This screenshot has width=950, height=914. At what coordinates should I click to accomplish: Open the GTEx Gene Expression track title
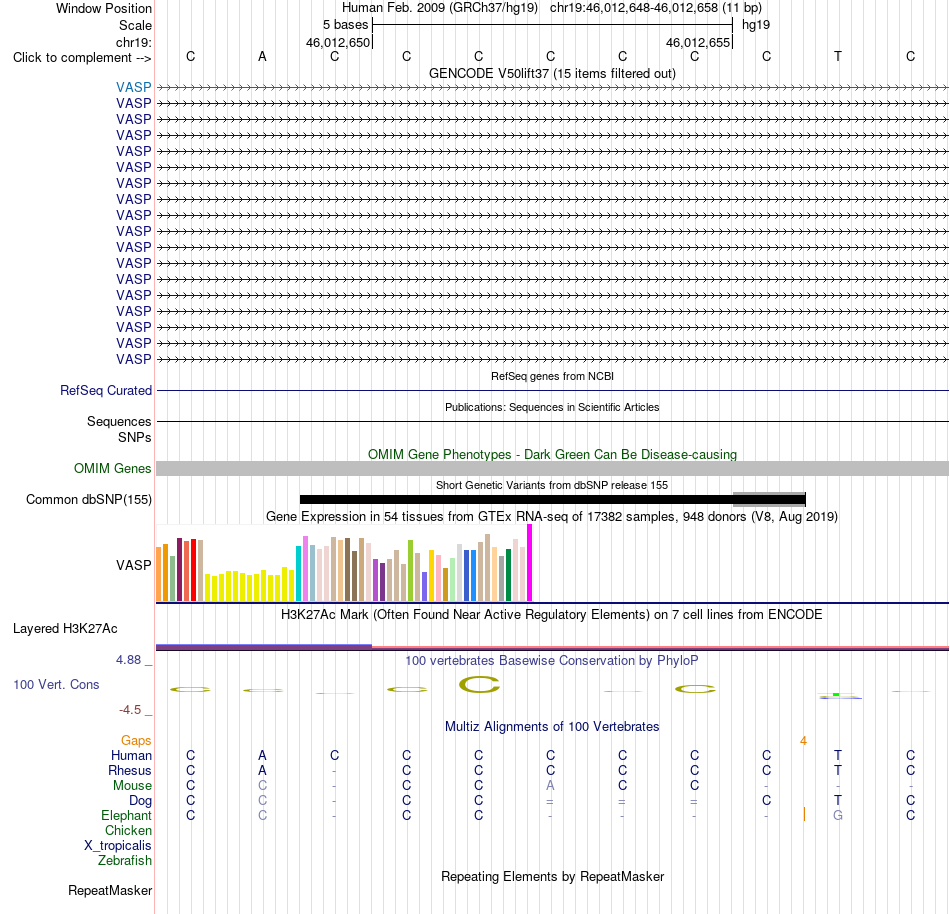click(x=552, y=517)
